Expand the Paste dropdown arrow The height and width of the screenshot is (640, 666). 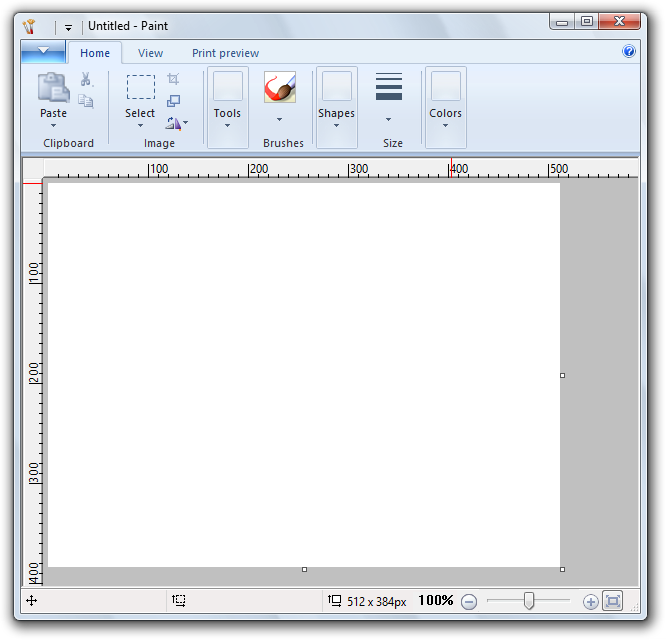(x=54, y=126)
